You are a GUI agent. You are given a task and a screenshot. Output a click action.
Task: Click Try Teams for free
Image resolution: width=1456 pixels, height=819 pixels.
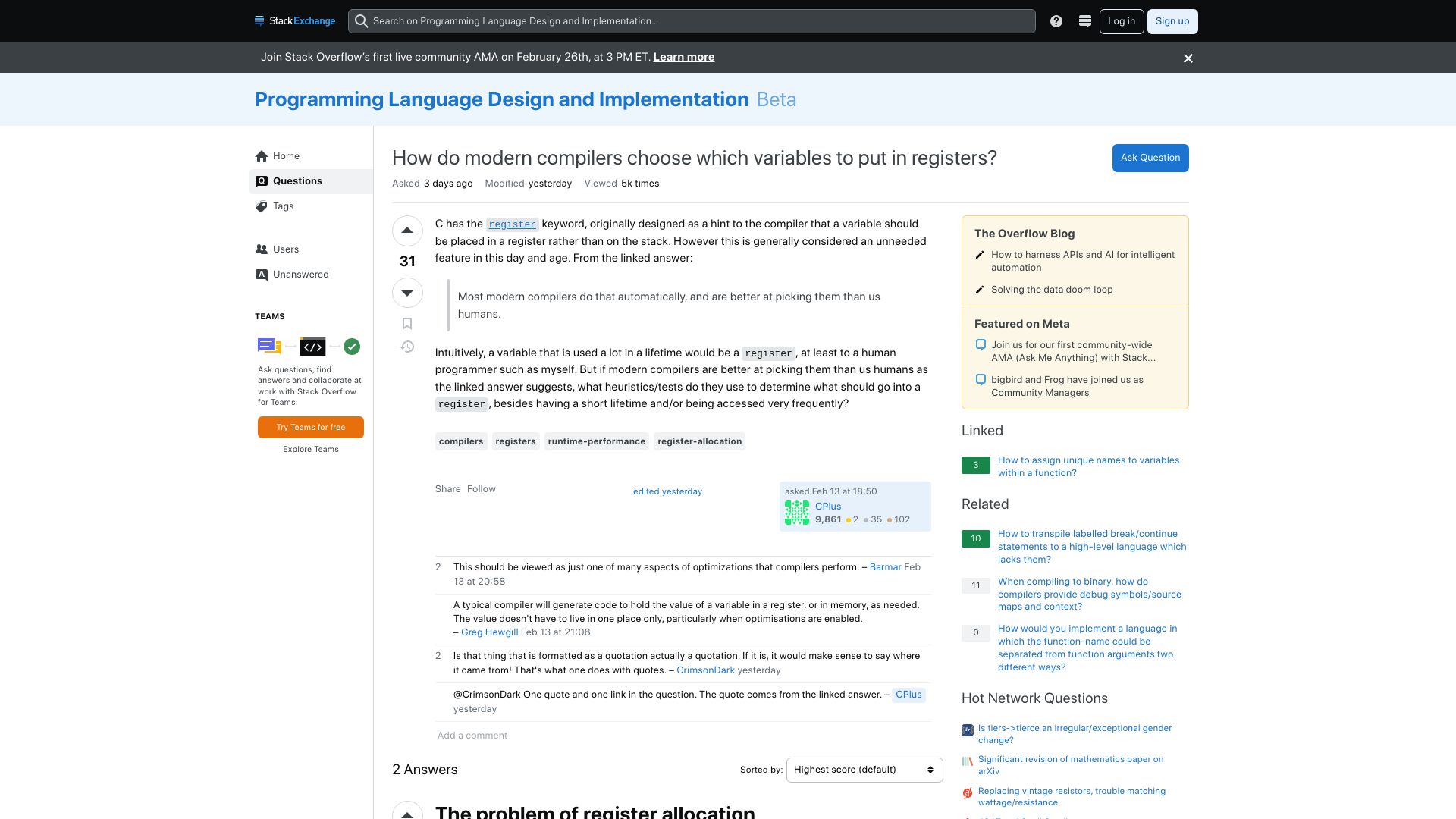pos(311,427)
